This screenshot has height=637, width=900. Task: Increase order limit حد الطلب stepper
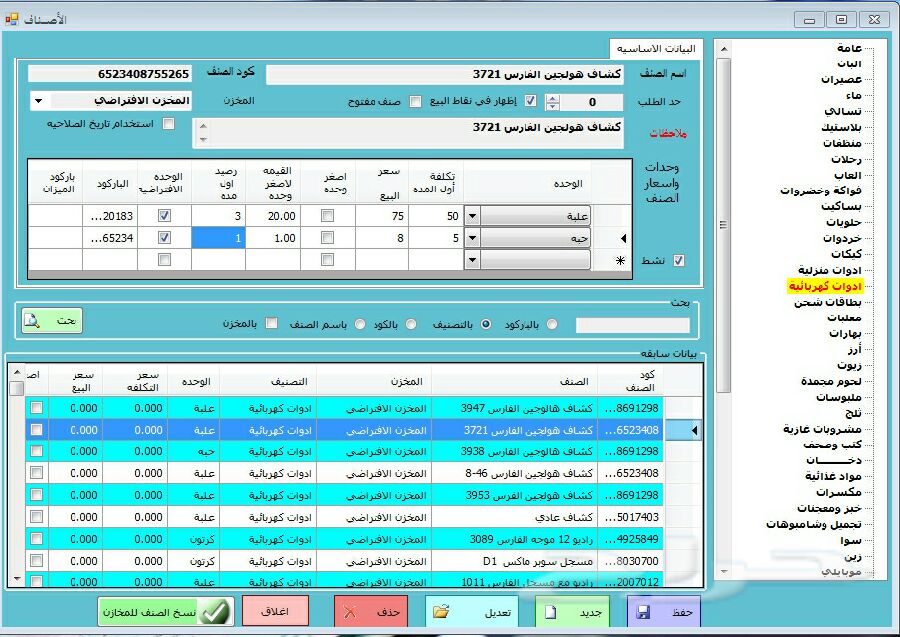point(552,98)
